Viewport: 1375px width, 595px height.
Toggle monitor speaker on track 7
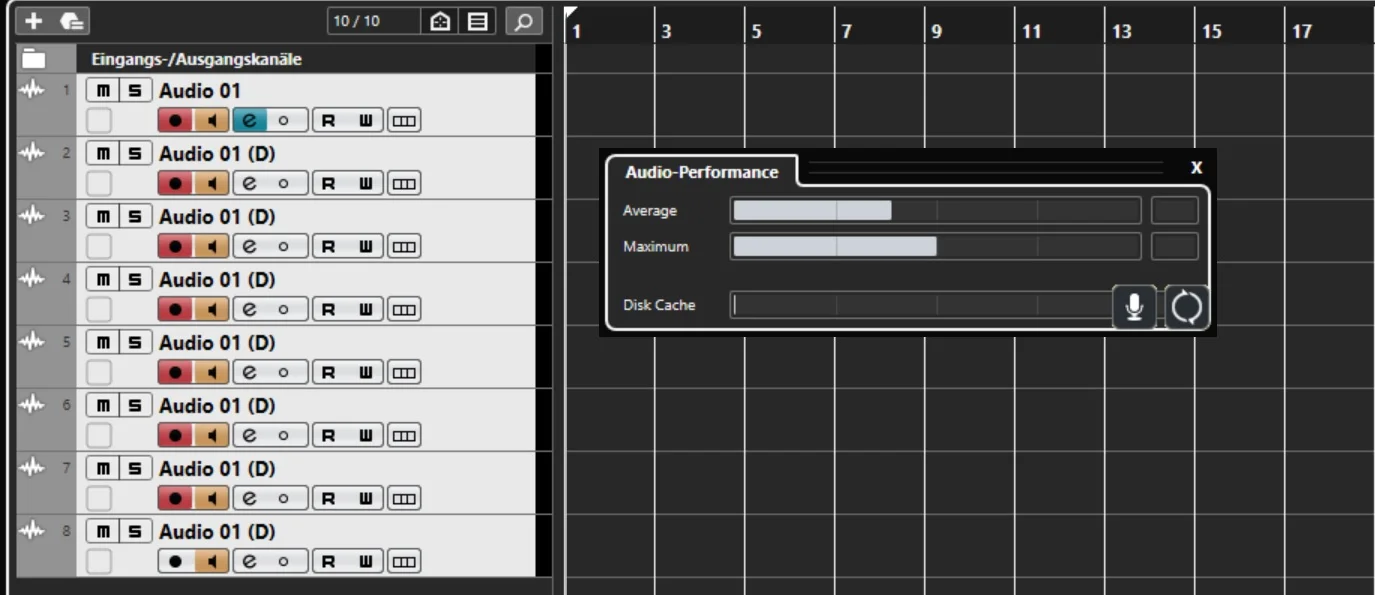tap(211, 498)
